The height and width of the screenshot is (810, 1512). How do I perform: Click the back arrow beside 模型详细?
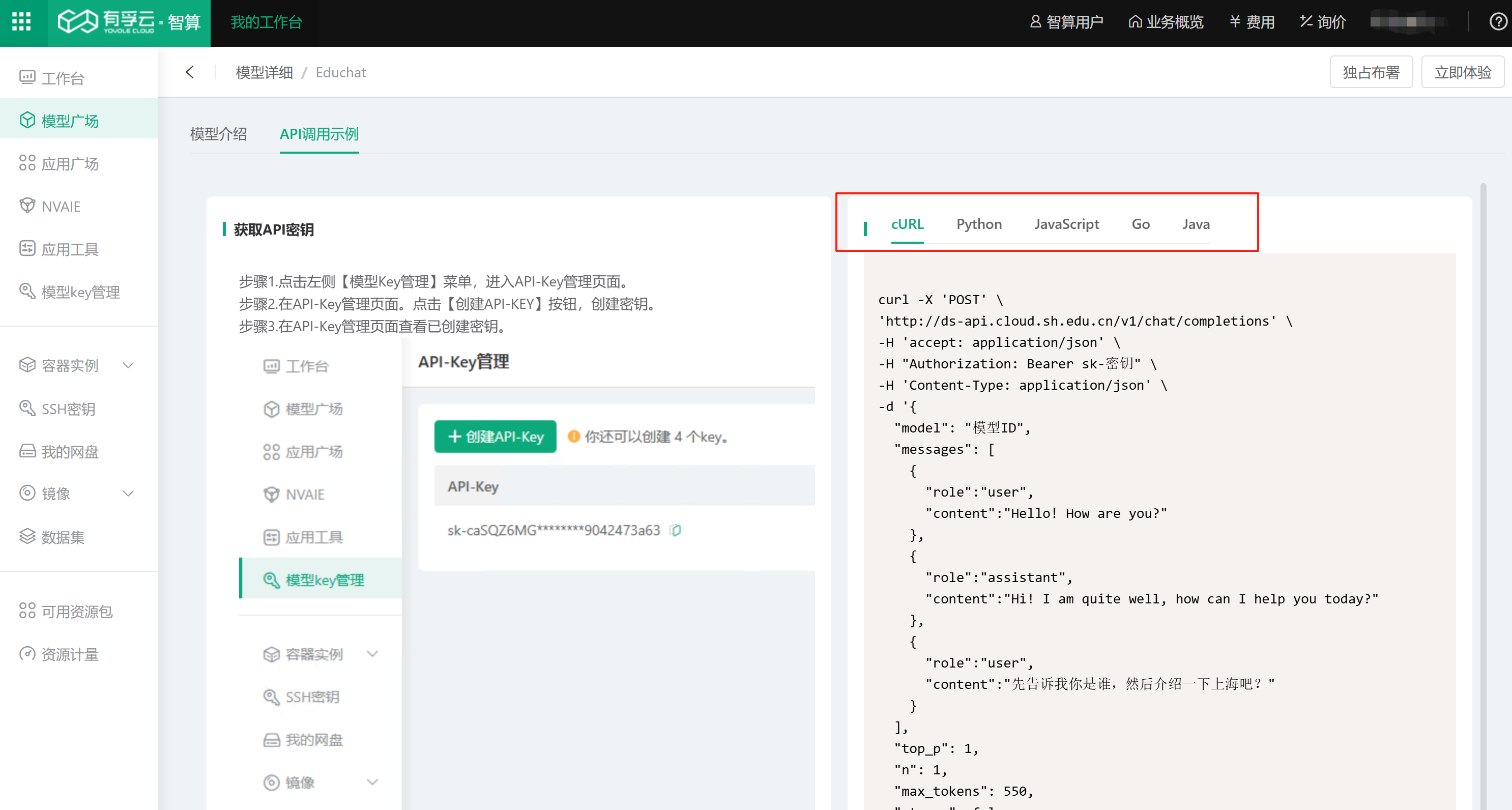point(190,72)
